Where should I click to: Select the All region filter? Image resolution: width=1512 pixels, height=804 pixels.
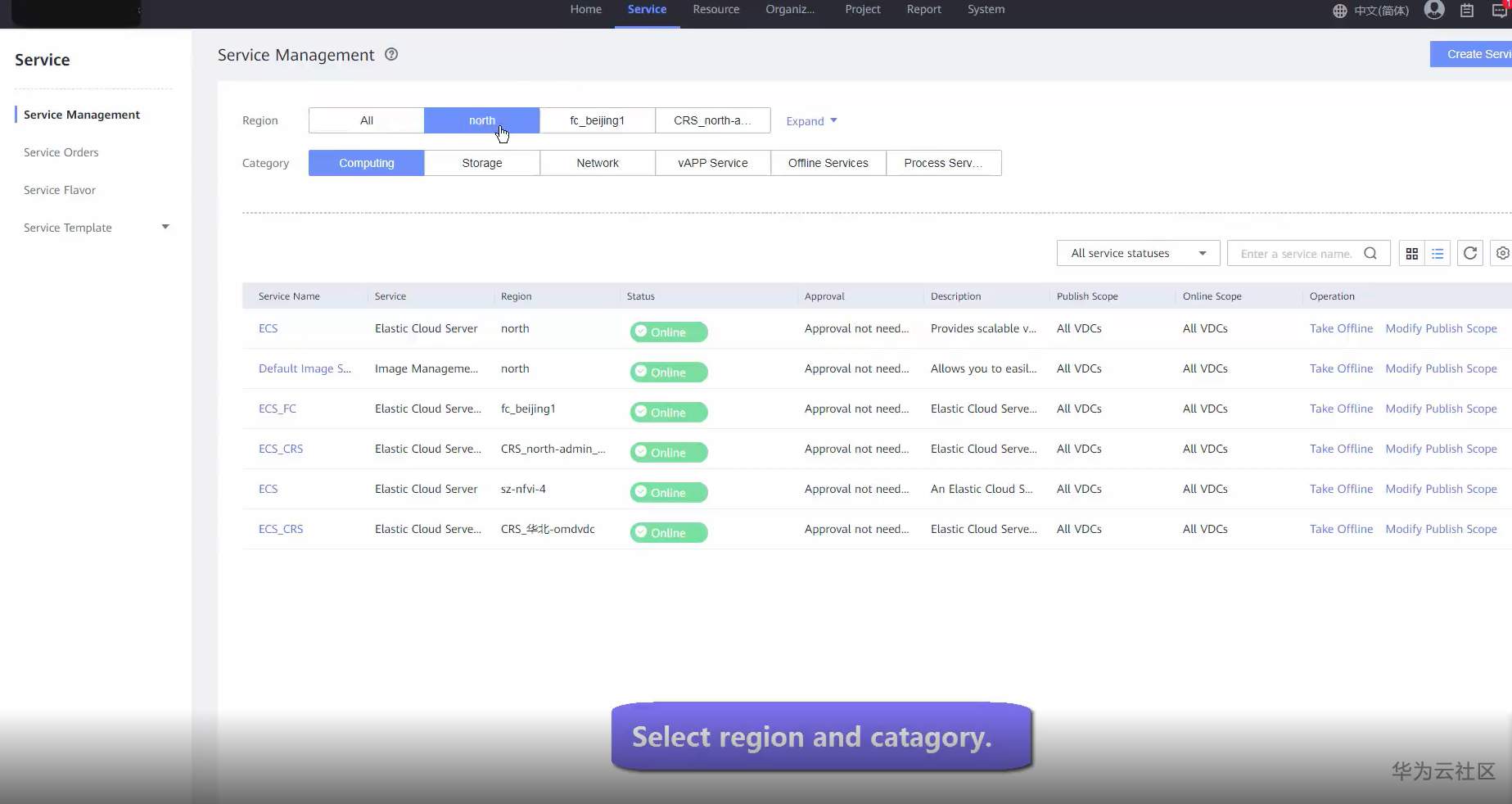point(367,120)
